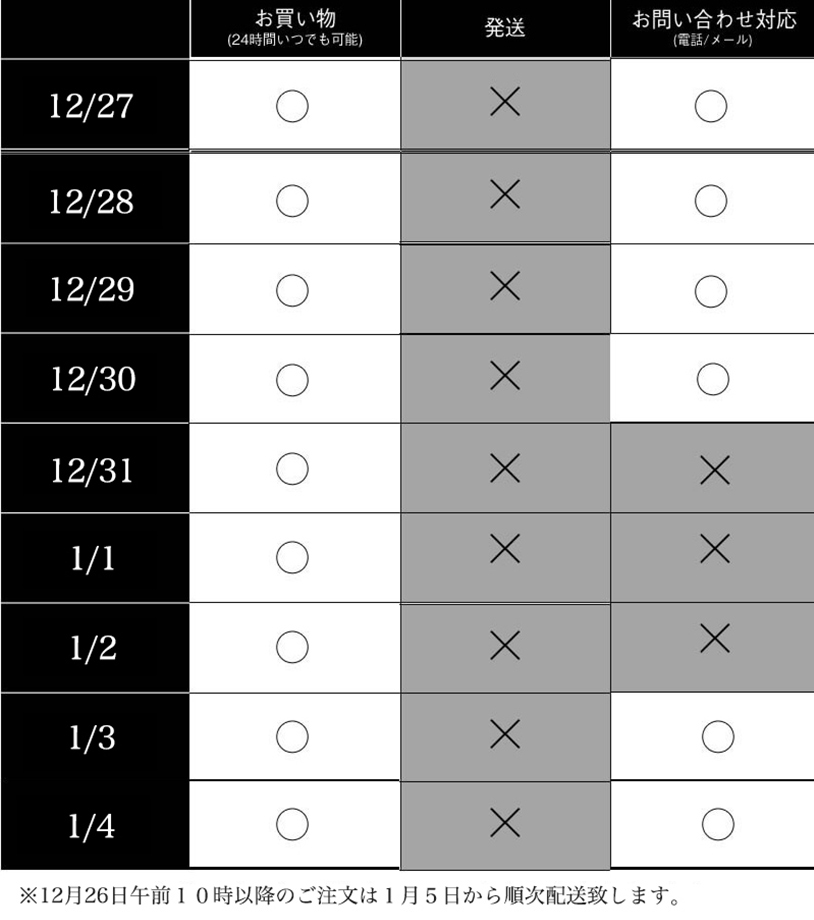Image resolution: width=814 pixels, height=920 pixels.
Task: Click the 12/31 date row label
Action: click(x=91, y=470)
